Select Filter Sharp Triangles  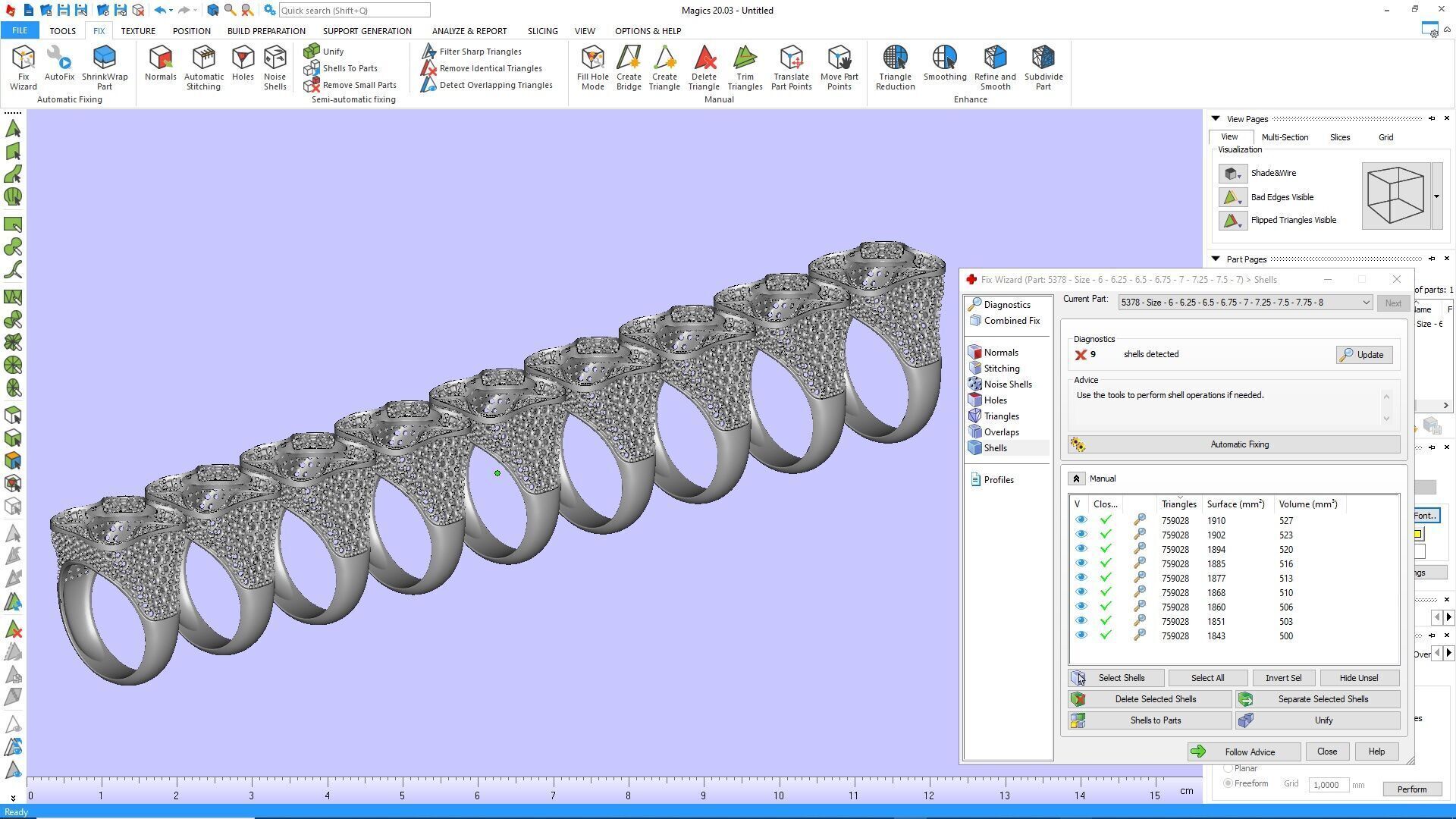(472, 52)
